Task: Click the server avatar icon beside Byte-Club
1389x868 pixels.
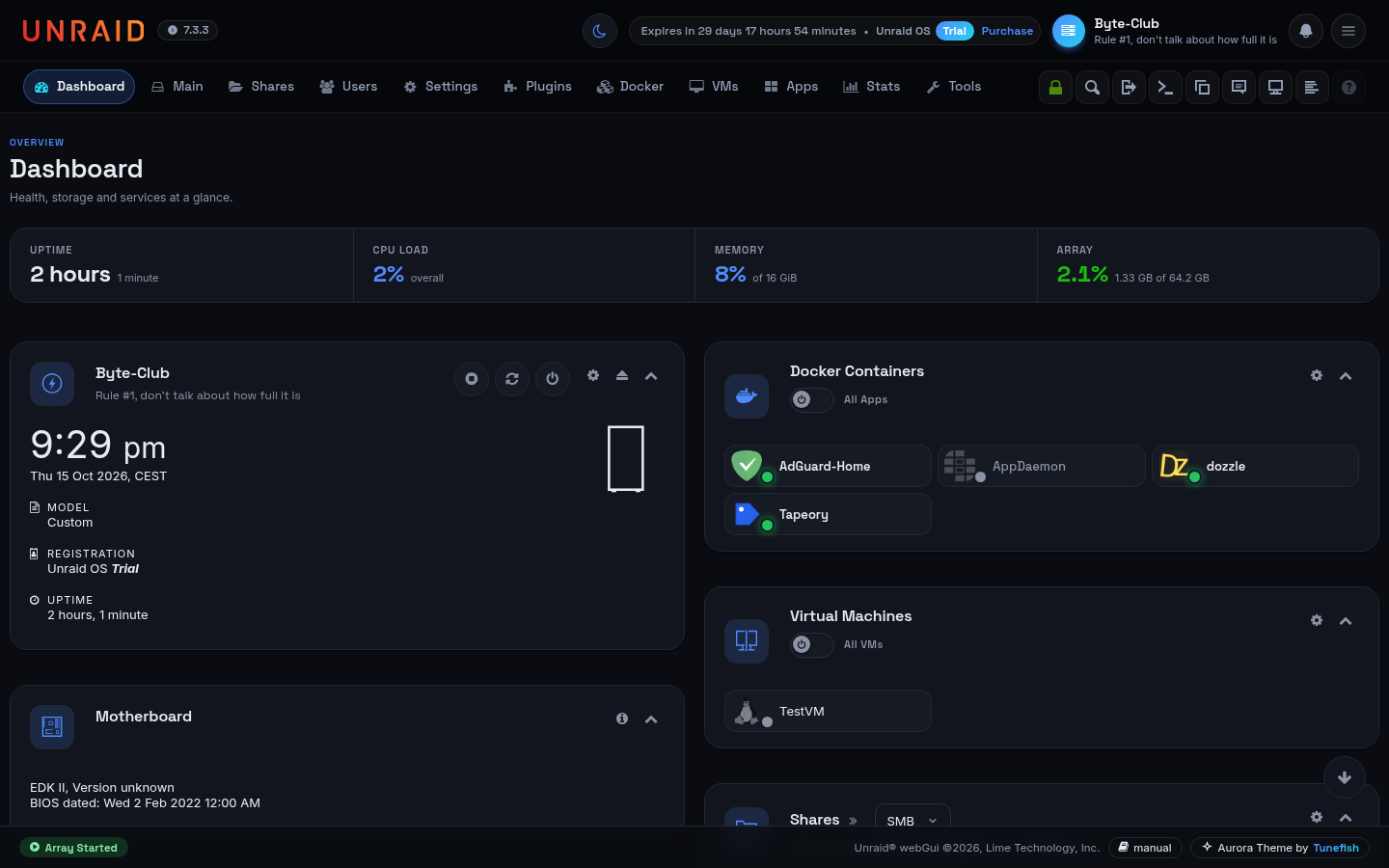Action: point(1069,31)
